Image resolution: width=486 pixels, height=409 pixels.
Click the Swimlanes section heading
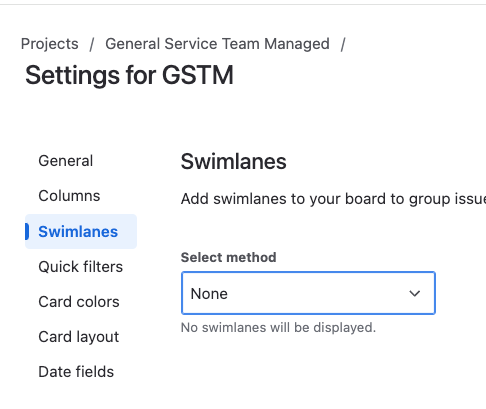(x=233, y=161)
